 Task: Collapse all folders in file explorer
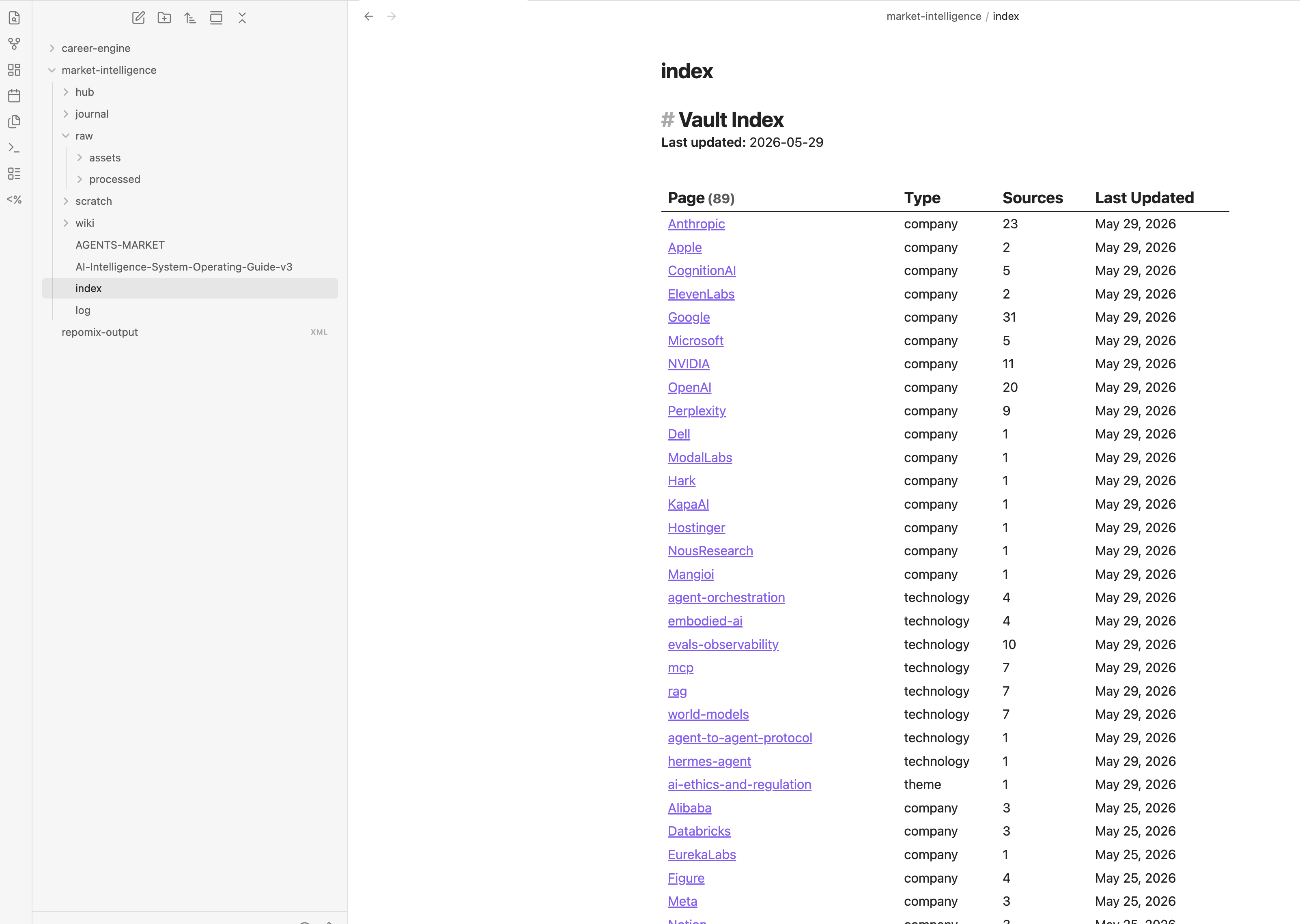[243, 17]
